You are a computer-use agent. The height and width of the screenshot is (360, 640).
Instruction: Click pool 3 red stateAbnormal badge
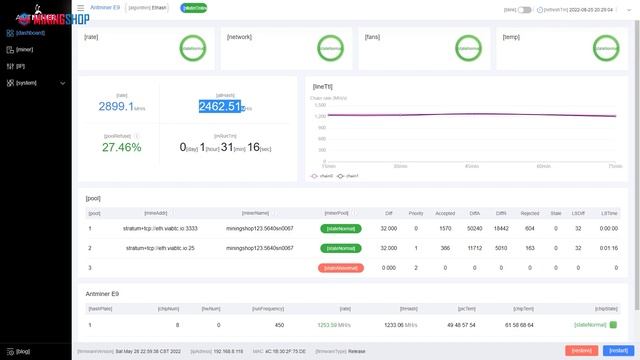click(x=341, y=268)
